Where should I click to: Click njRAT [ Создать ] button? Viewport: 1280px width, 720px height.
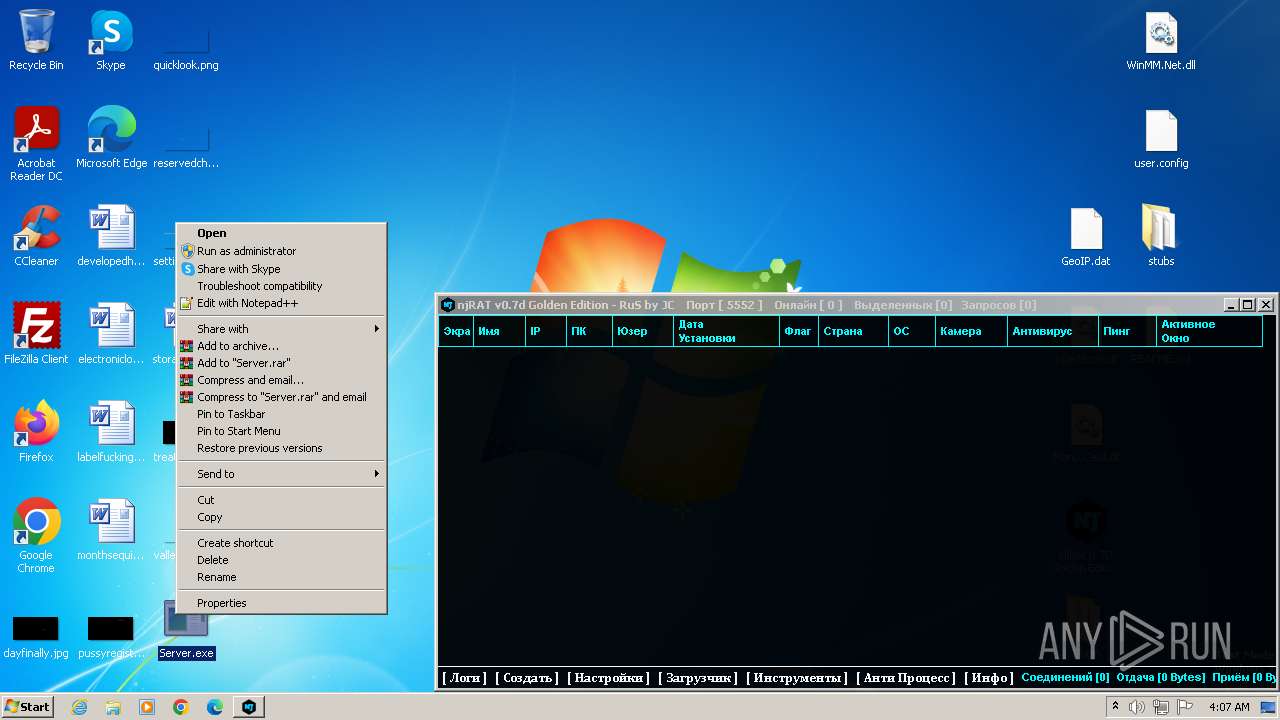(x=527, y=678)
